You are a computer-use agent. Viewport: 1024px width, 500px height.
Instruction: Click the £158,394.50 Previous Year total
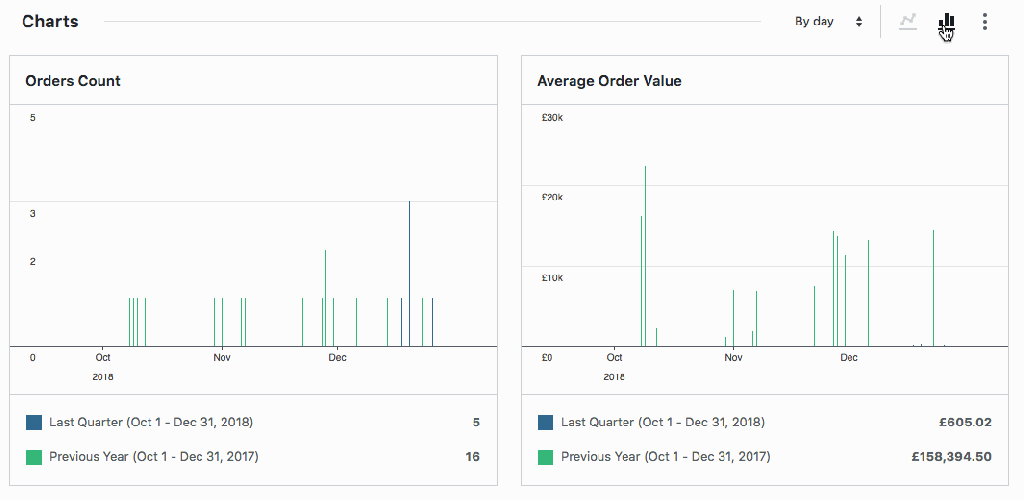tap(950, 457)
